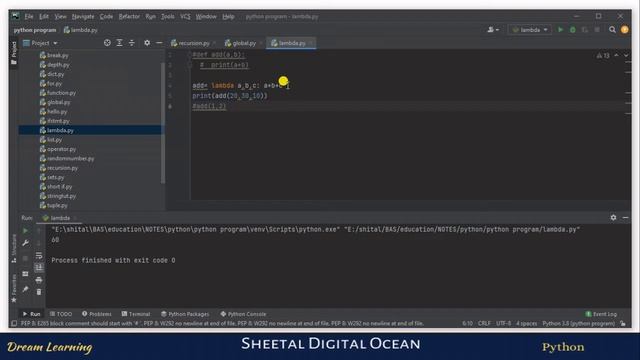
Task: Open the Navigate menu
Action: point(83,17)
